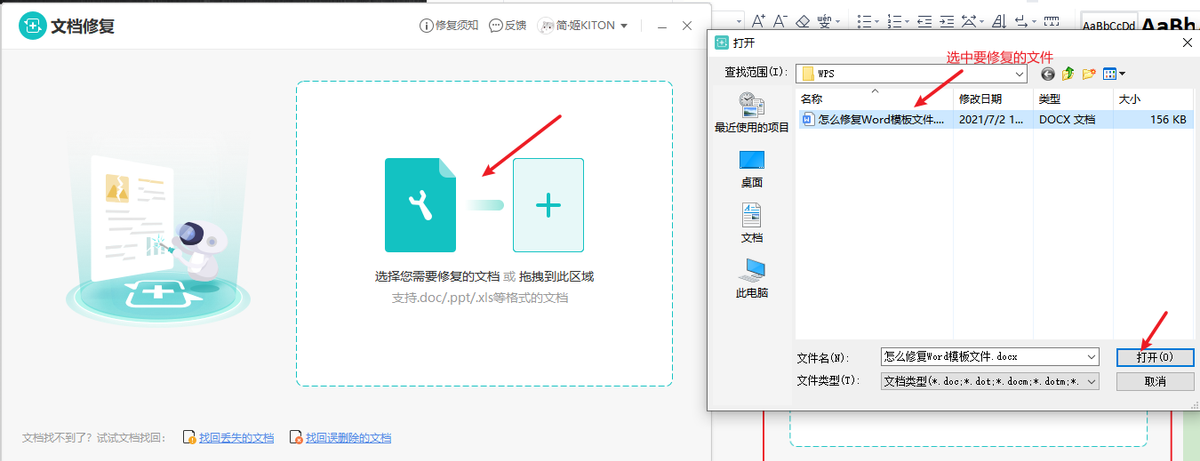Click the 打开 dialog title icon
This screenshot has height=461, width=1200.
(x=722, y=42)
